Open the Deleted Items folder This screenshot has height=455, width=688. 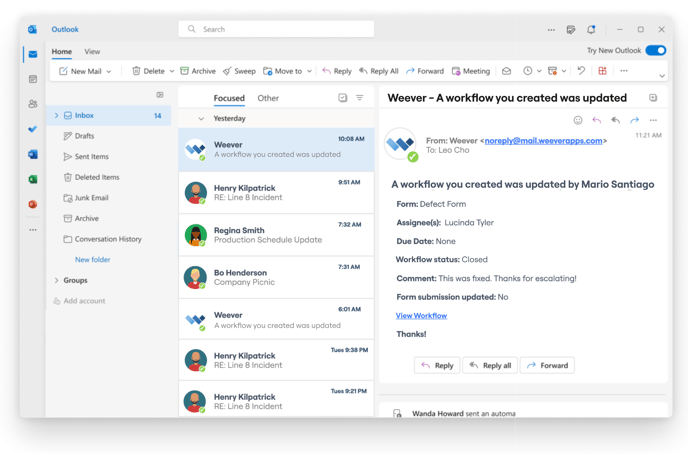coord(97,177)
